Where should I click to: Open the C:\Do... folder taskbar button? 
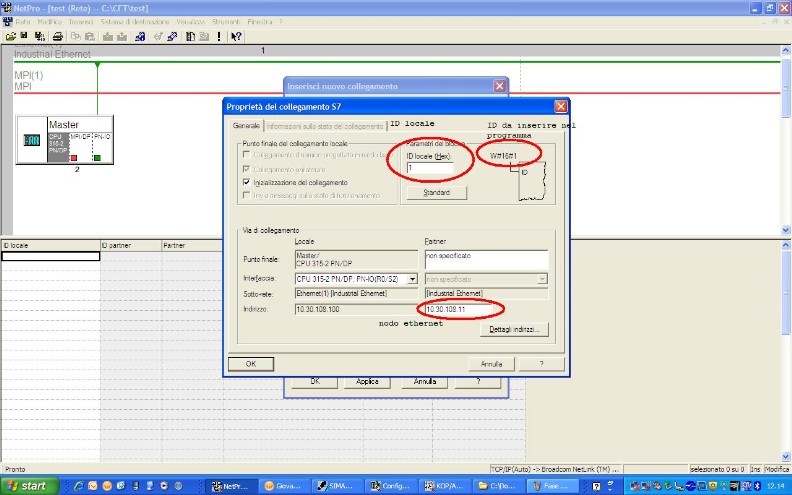pos(497,486)
